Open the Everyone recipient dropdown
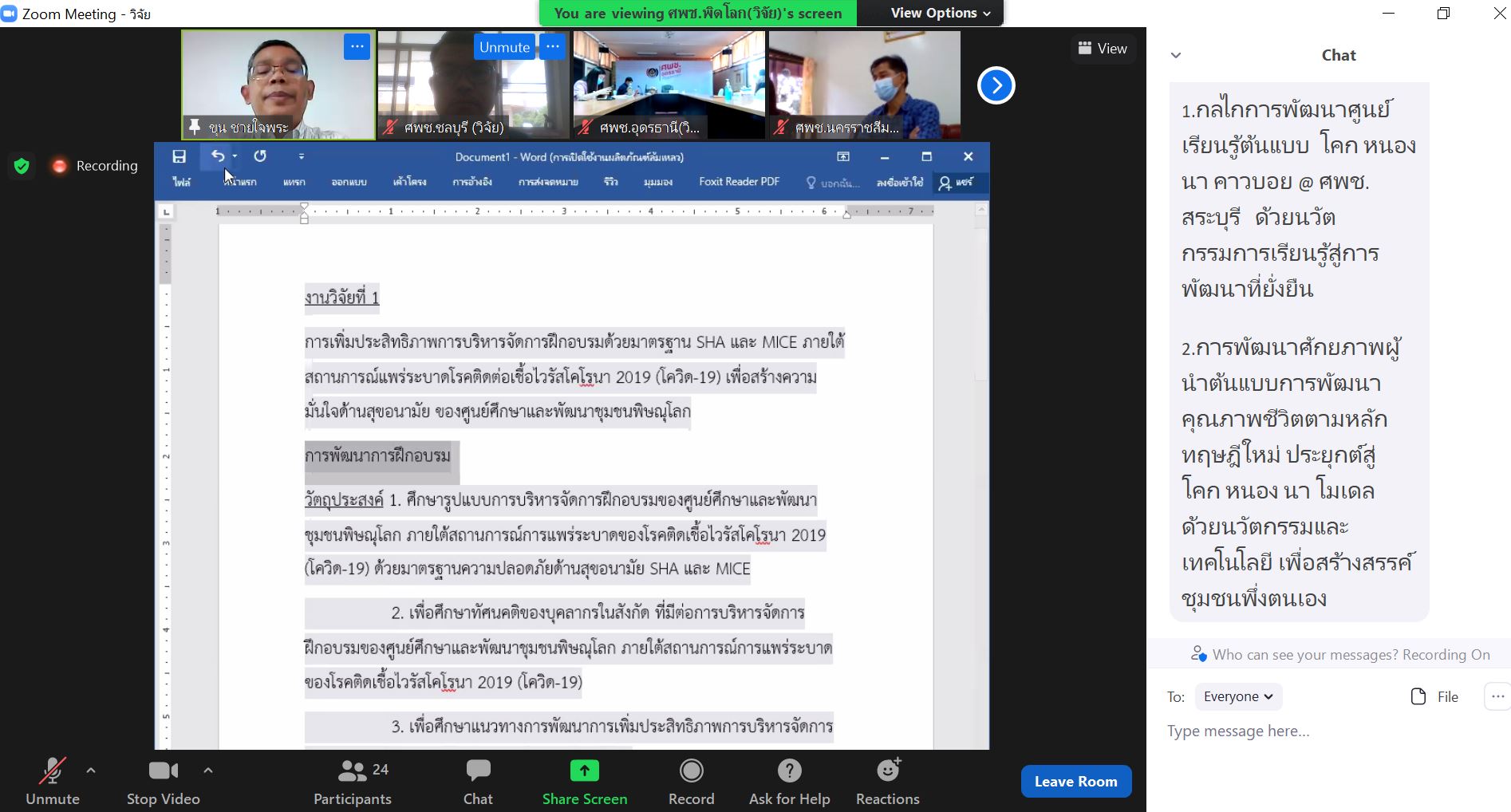Image resolution: width=1511 pixels, height=812 pixels. [x=1238, y=696]
